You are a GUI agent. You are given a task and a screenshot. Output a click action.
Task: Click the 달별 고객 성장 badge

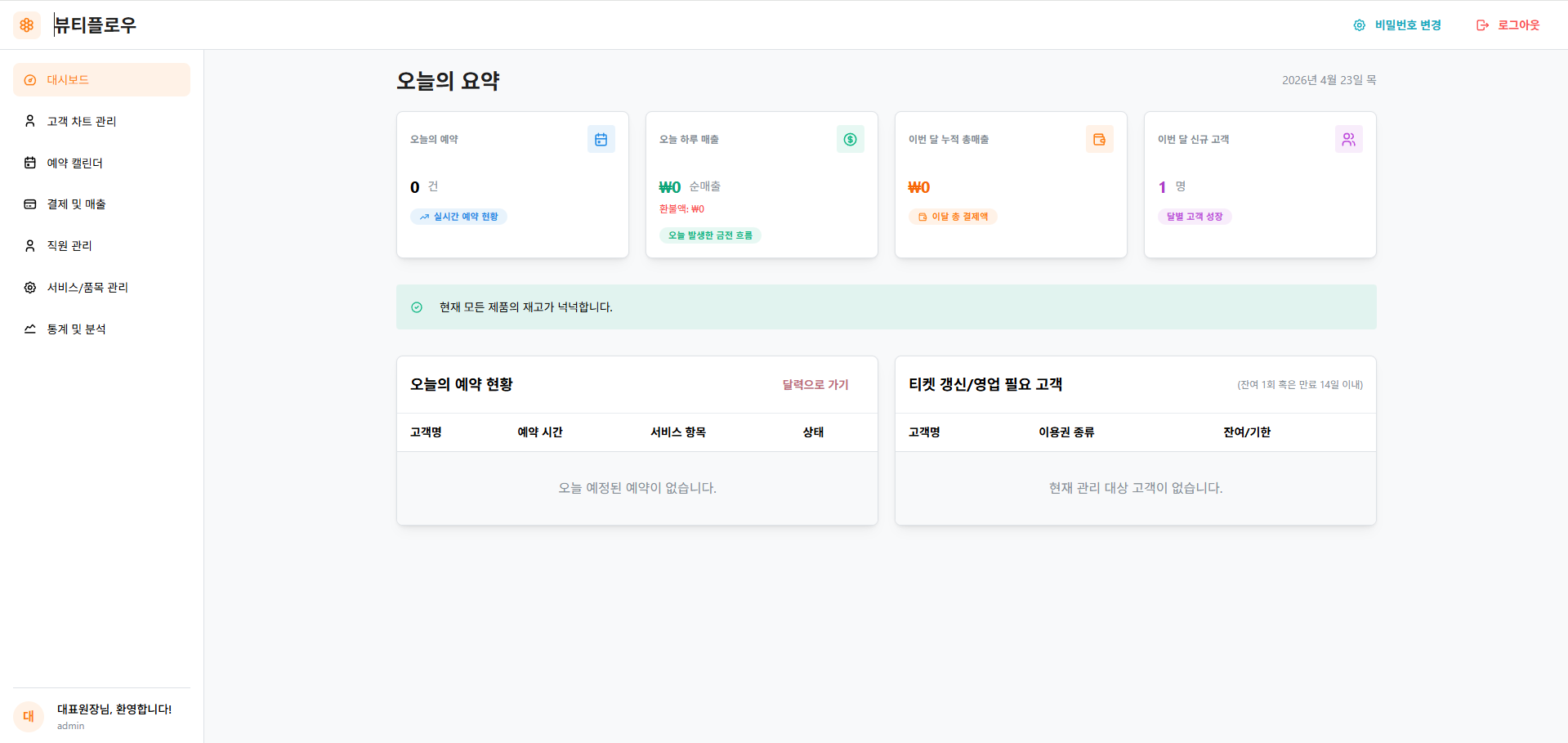coord(1194,217)
